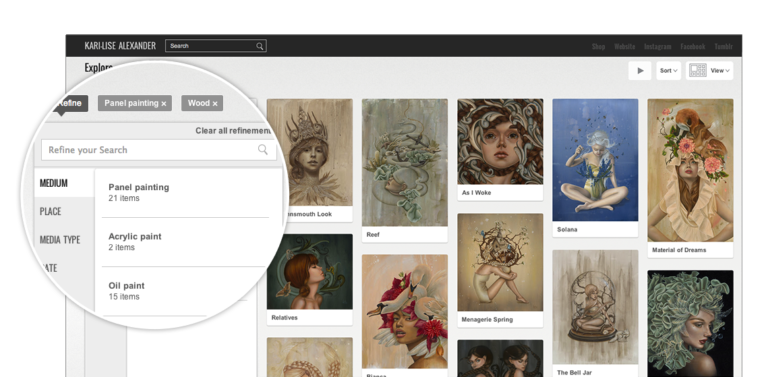Open the swan headdress portrait thumbnail
Image resolution: width=768 pixels, height=377 pixels.
tap(405, 311)
